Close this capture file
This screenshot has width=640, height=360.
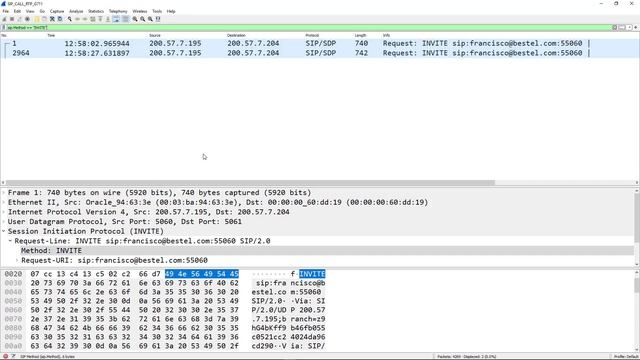click(x=52, y=19)
